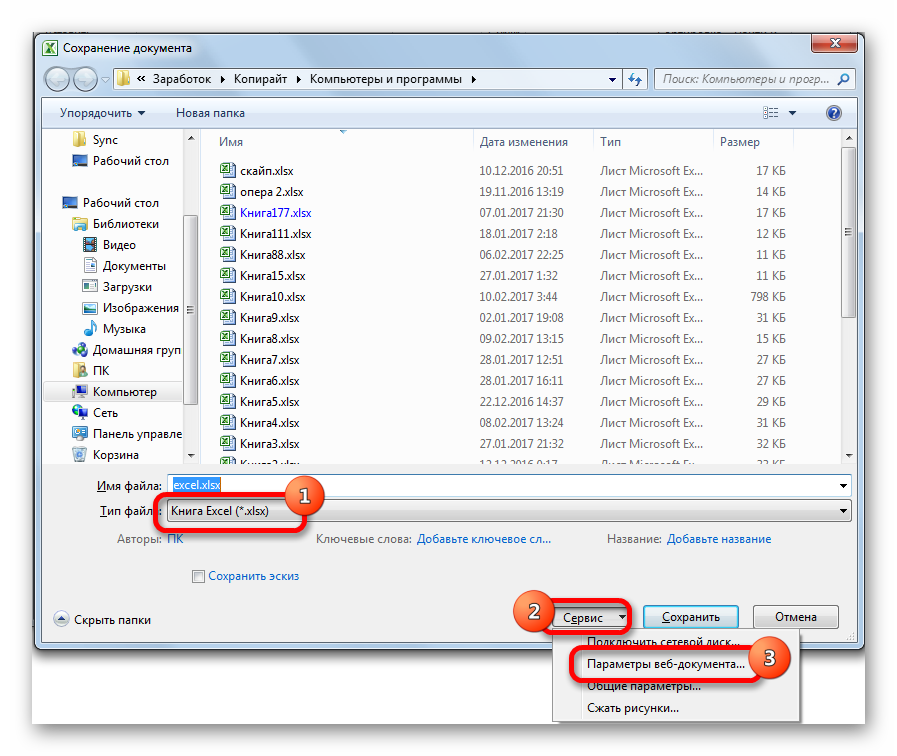Open the Упорядочить dropdown menu
897x756 pixels.
pyautogui.click(x=102, y=113)
